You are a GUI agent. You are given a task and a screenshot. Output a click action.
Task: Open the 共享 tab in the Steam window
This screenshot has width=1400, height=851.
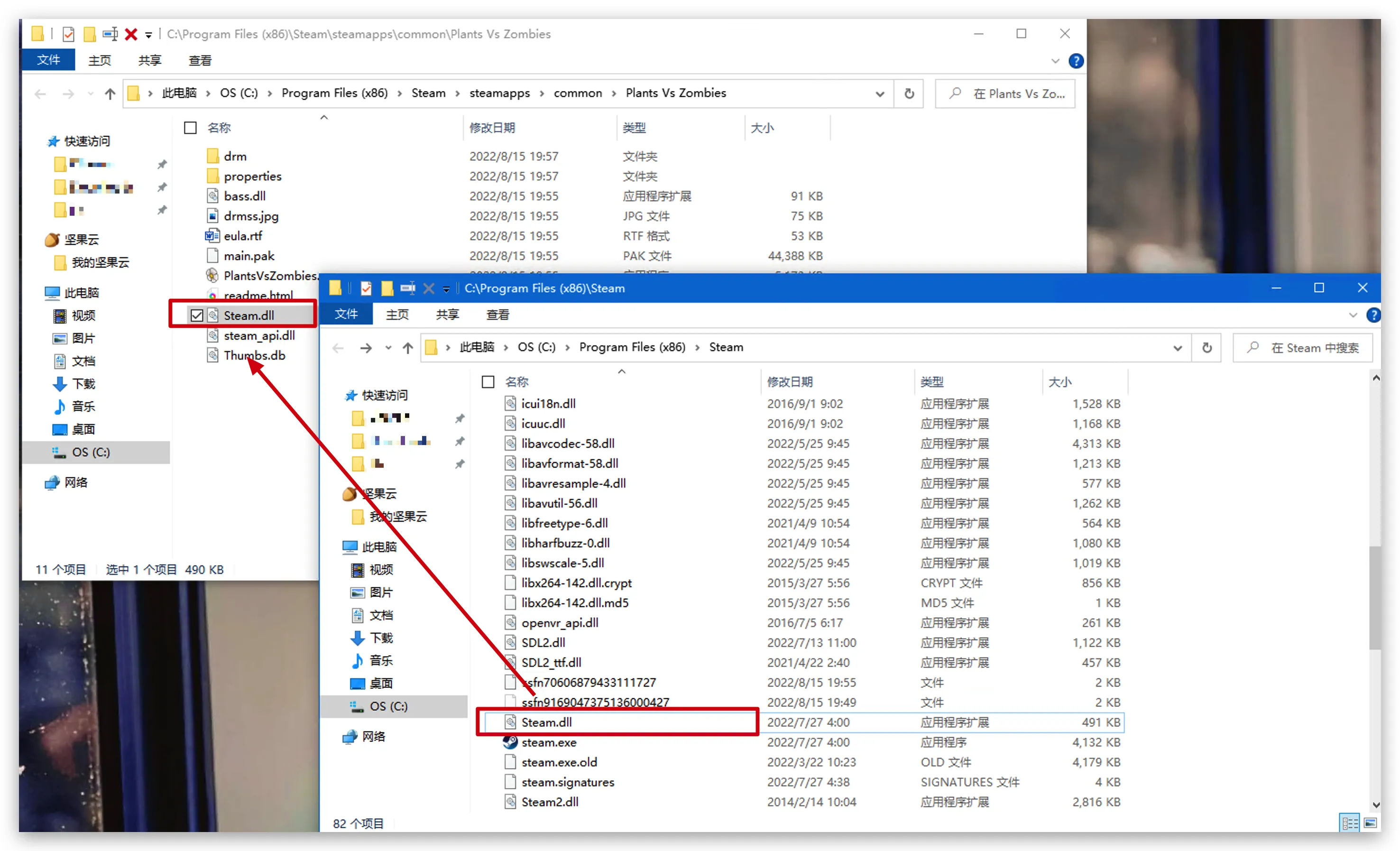coord(448,314)
